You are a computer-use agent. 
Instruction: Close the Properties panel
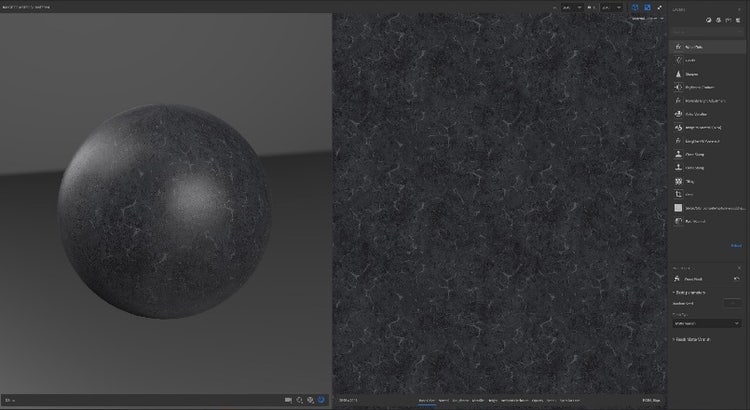pos(739,268)
